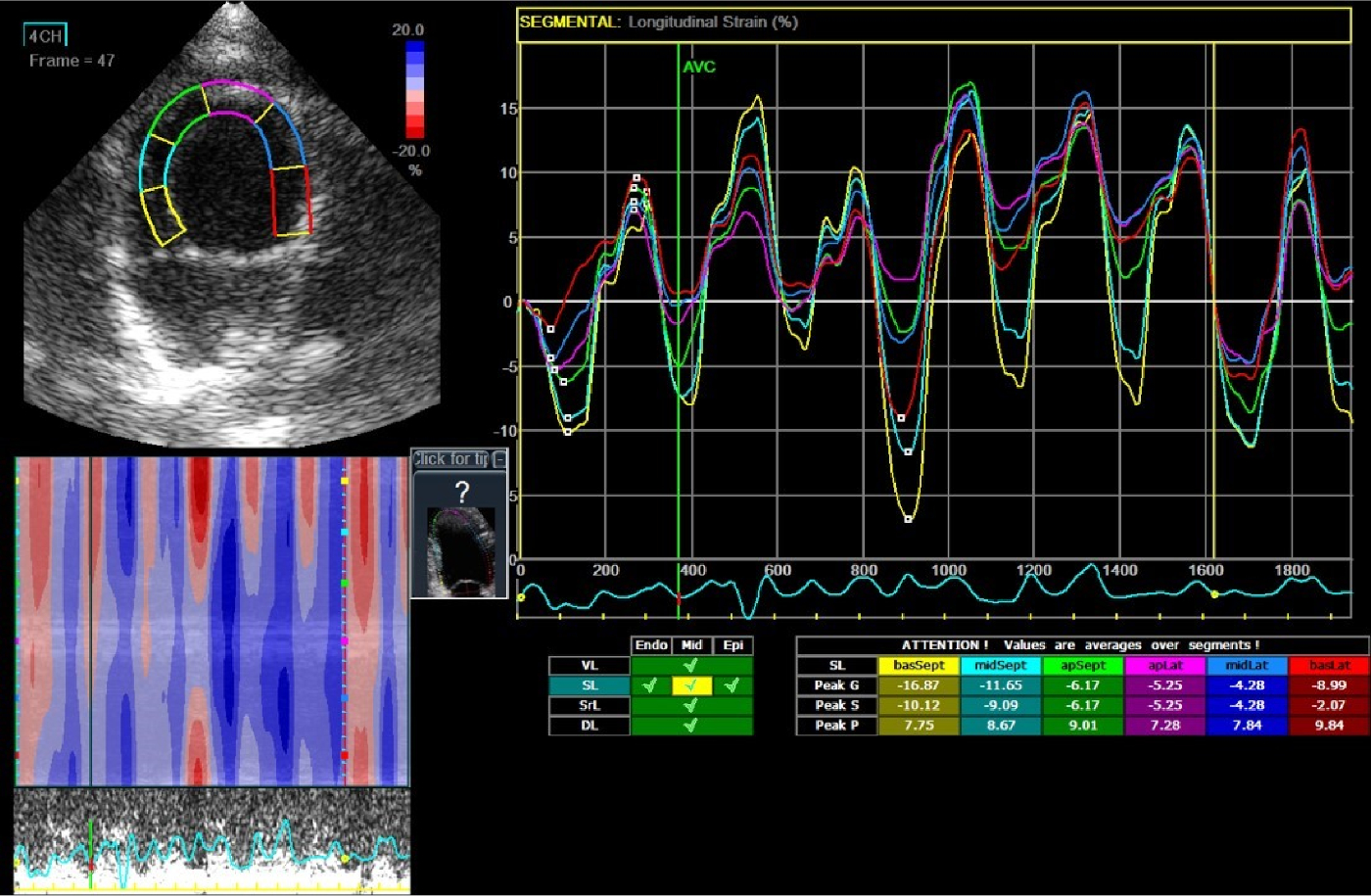Viewport: 1371px width, 896px height.
Task: Toggle the SL Endo checkmark
Action: click(x=650, y=685)
